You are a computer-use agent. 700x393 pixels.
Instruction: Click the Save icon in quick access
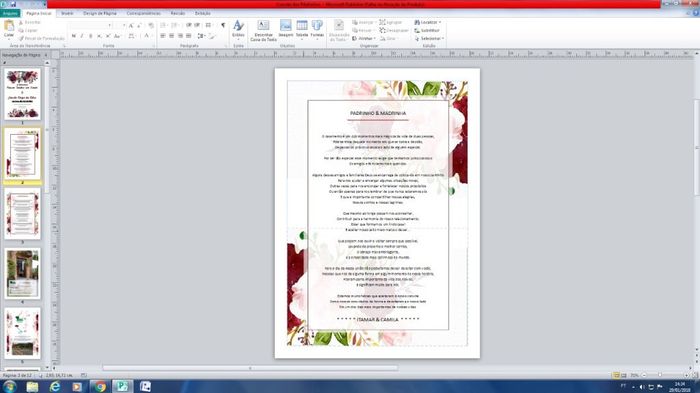pyautogui.click(x=13, y=4)
